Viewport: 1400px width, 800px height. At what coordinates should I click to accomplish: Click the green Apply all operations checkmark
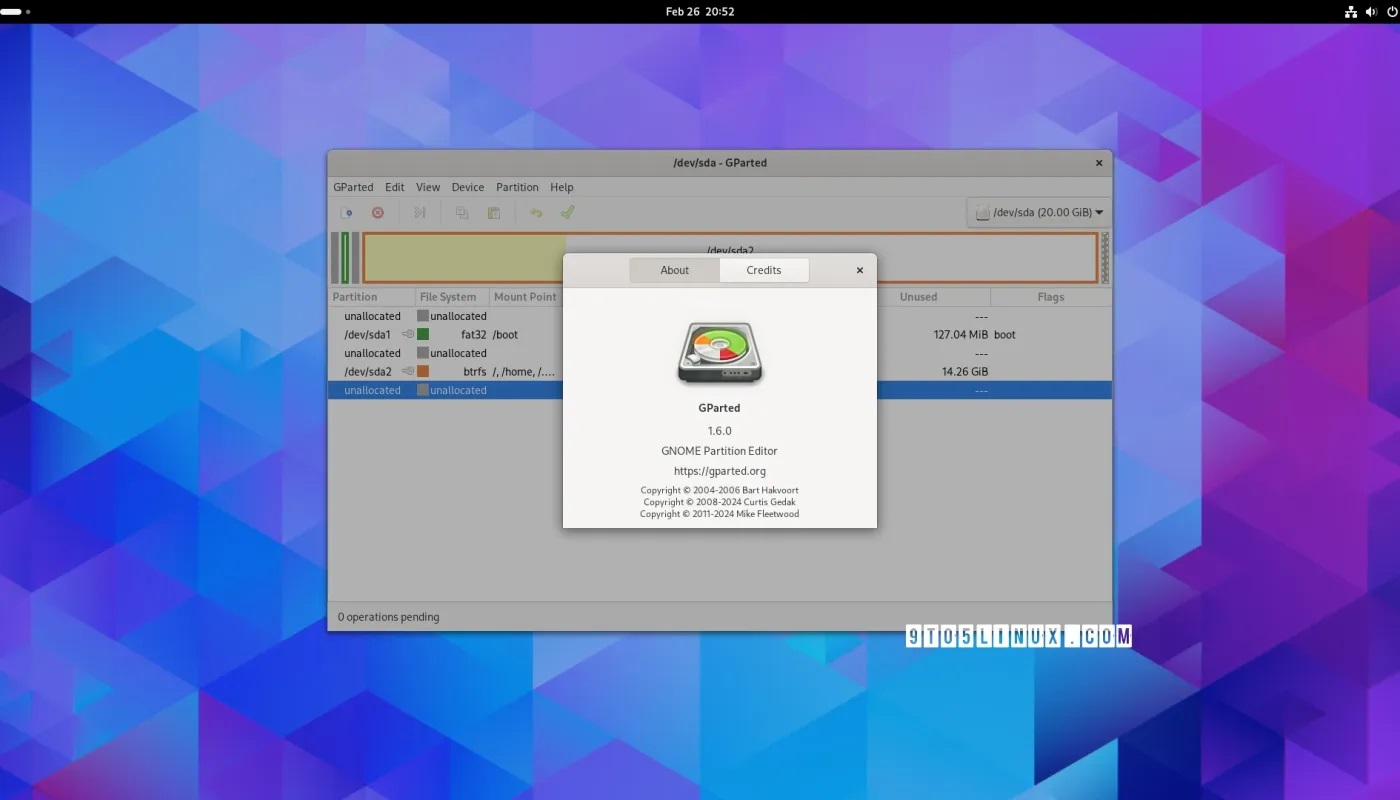567,212
